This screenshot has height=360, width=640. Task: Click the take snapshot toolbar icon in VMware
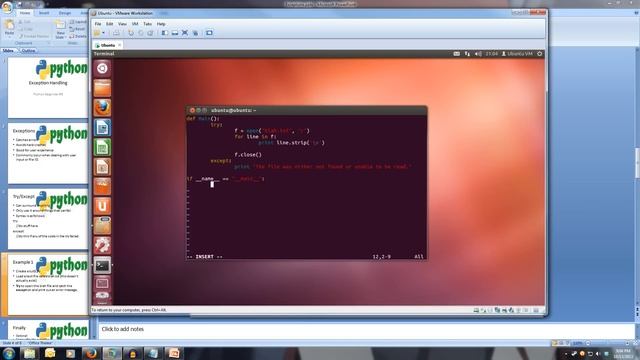click(x=131, y=33)
